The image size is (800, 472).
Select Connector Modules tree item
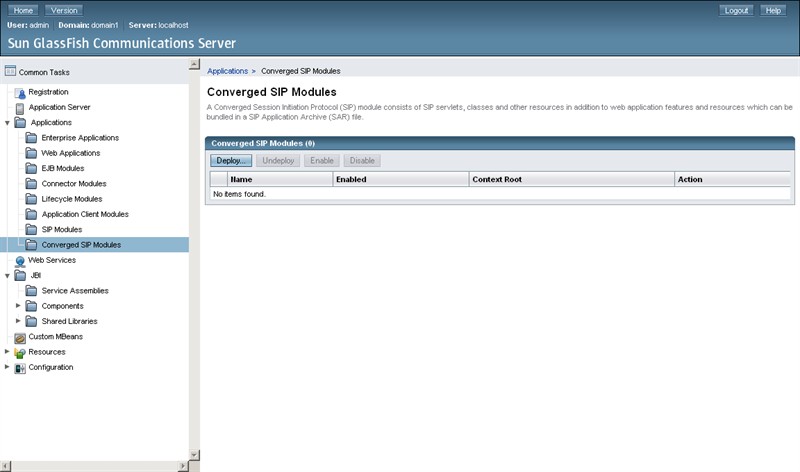[x=74, y=184]
